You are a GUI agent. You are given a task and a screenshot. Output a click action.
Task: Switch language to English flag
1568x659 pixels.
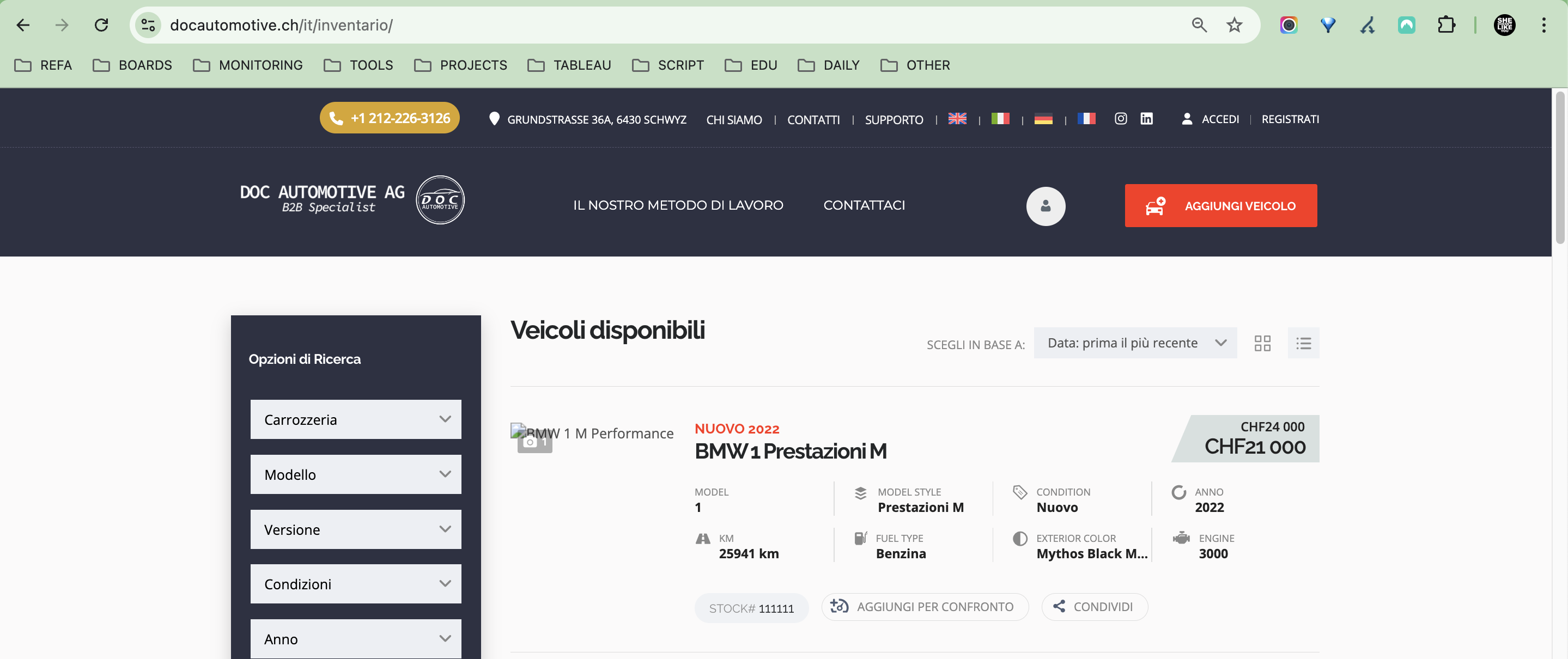click(957, 119)
